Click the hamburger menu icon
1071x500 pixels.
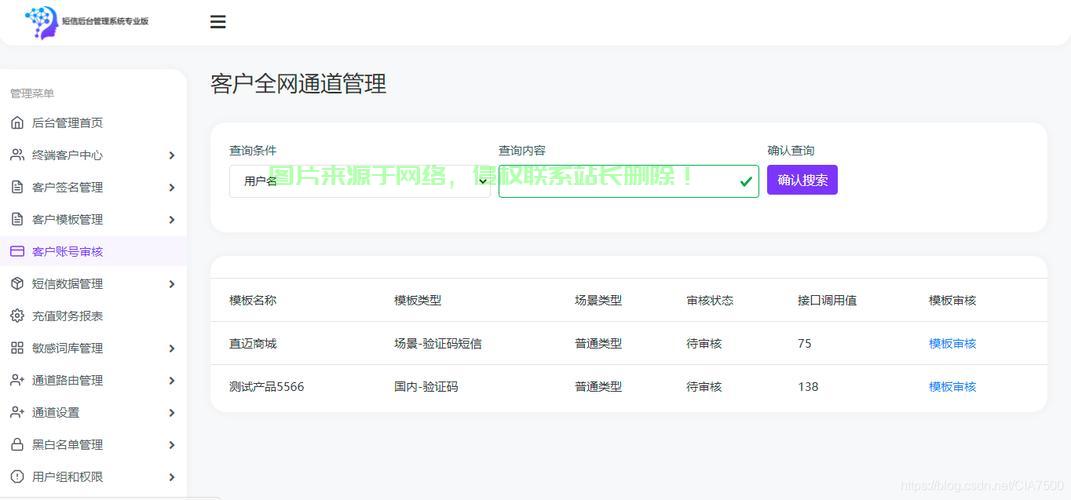pyautogui.click(x=218, y=22)
